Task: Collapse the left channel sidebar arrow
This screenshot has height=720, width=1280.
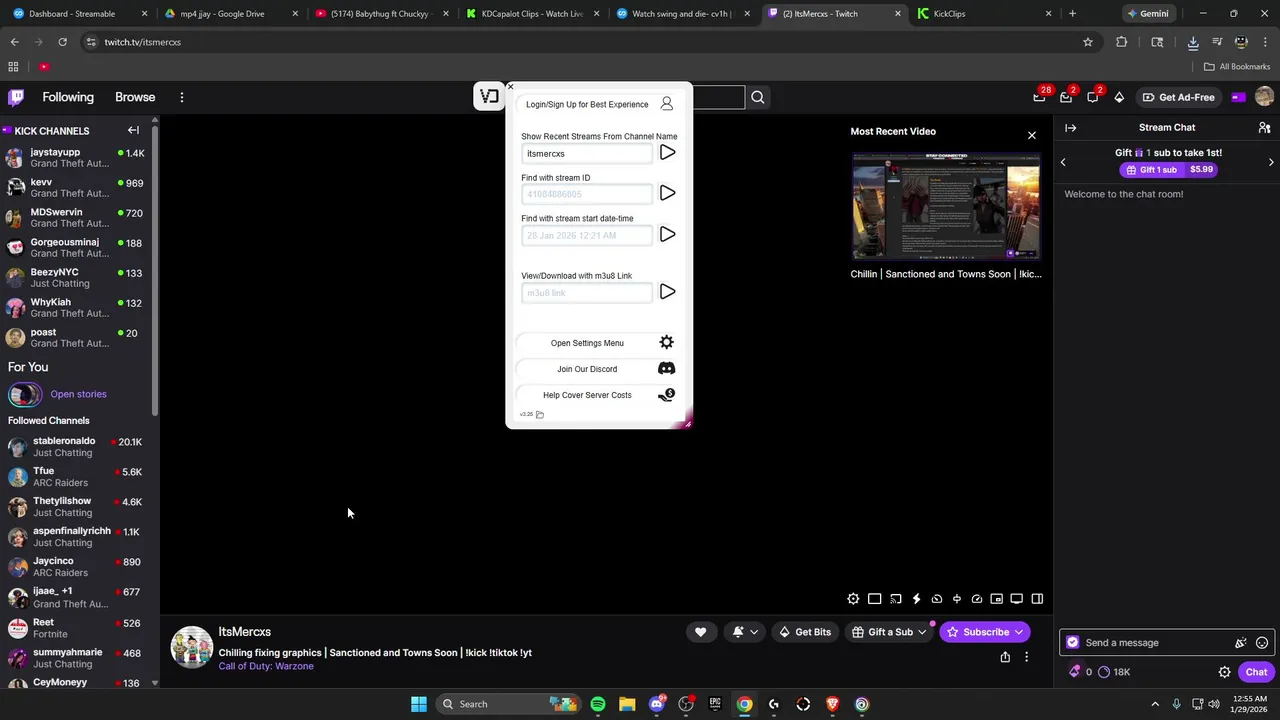Action: pos(133,130)
